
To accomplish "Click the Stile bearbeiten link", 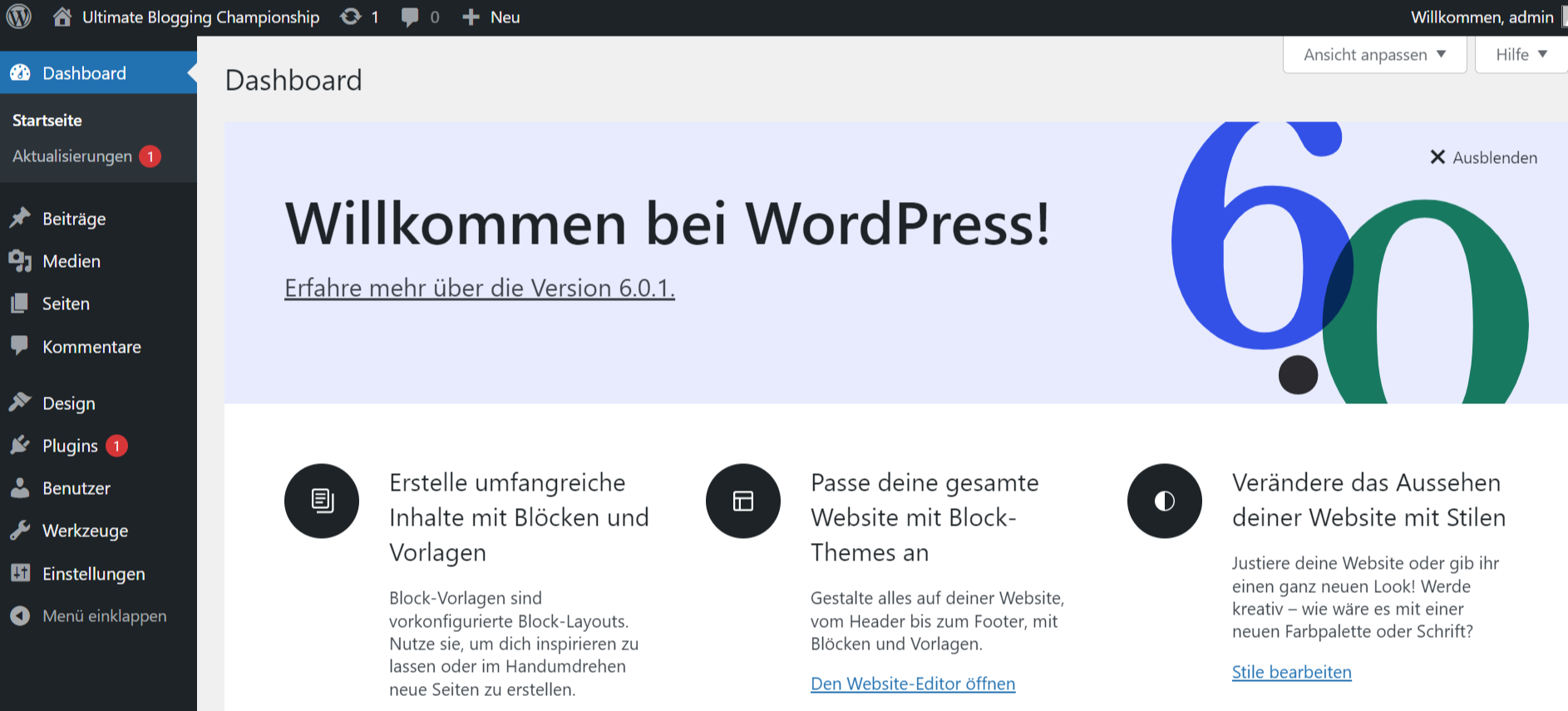I will pos(1292,672).
